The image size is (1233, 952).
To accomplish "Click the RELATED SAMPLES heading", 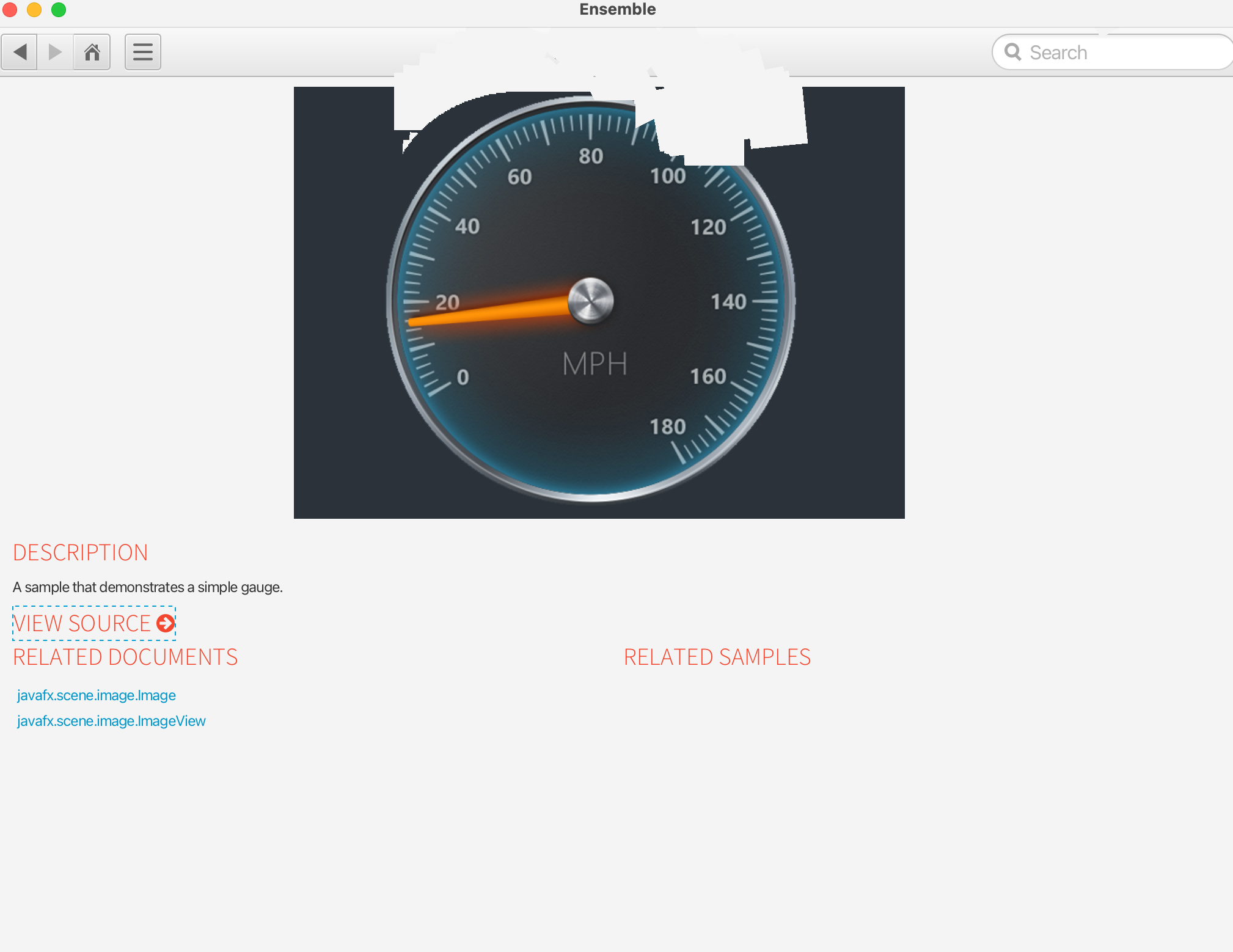I will point(717,657).
